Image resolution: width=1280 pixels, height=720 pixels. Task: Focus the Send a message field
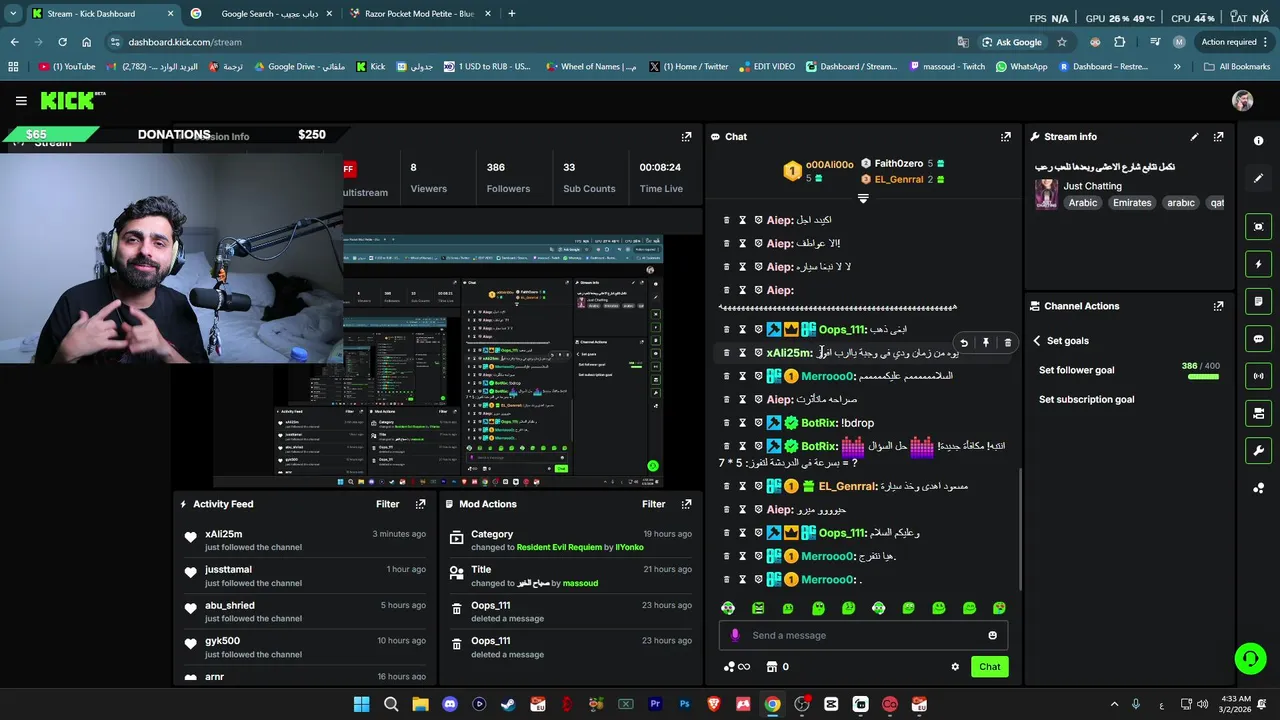coord(863,635)
